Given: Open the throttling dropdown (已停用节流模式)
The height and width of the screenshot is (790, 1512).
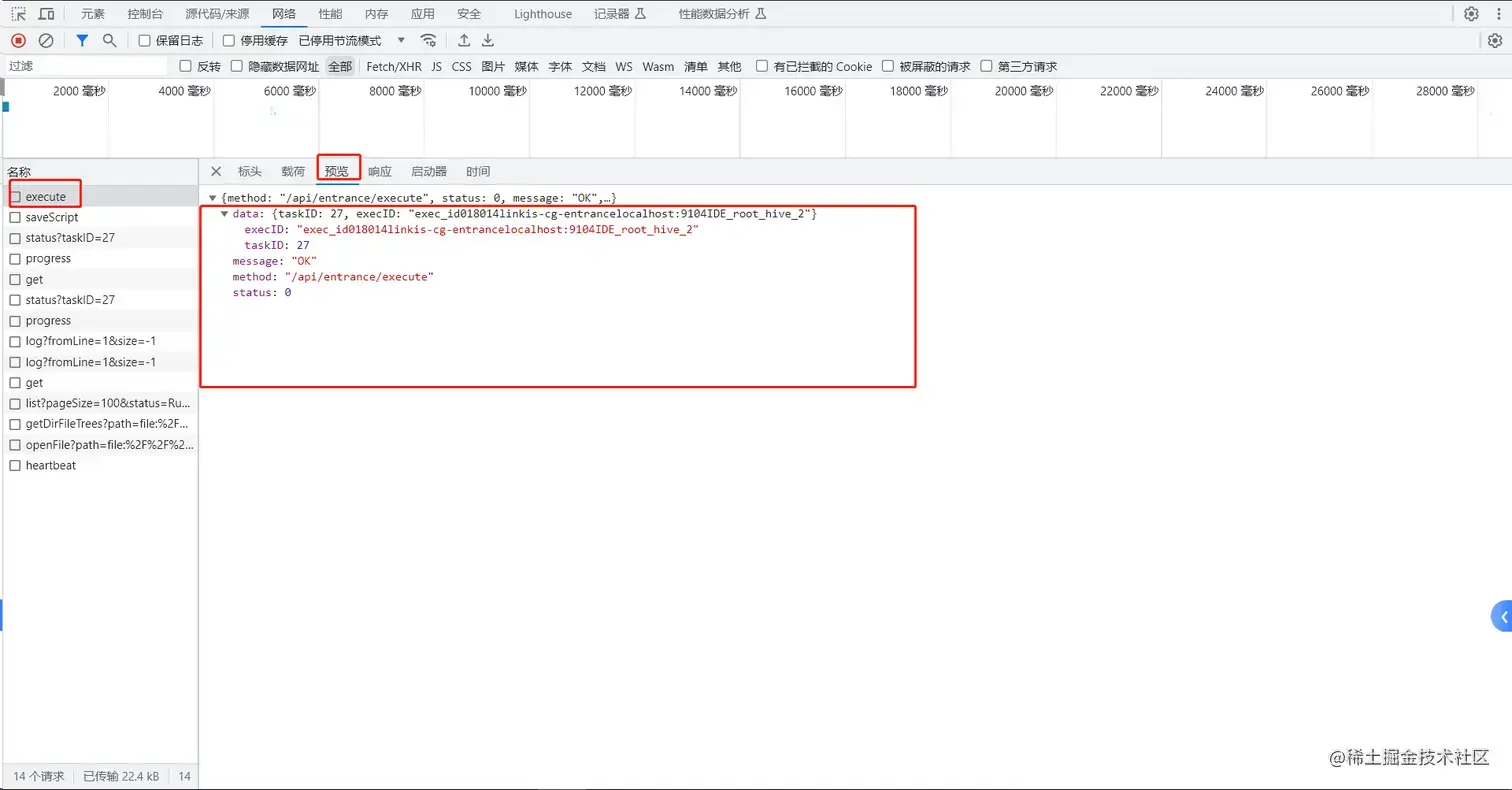Looking at the screenshot, I should (352, 40).
